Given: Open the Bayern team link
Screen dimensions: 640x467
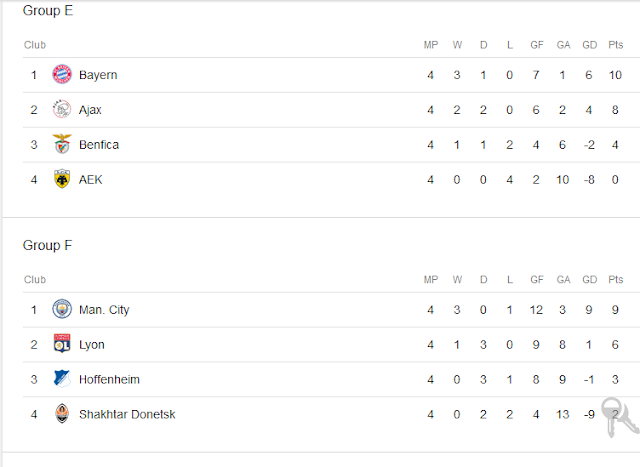Looking at the screenshot, I should pos(98,75).
